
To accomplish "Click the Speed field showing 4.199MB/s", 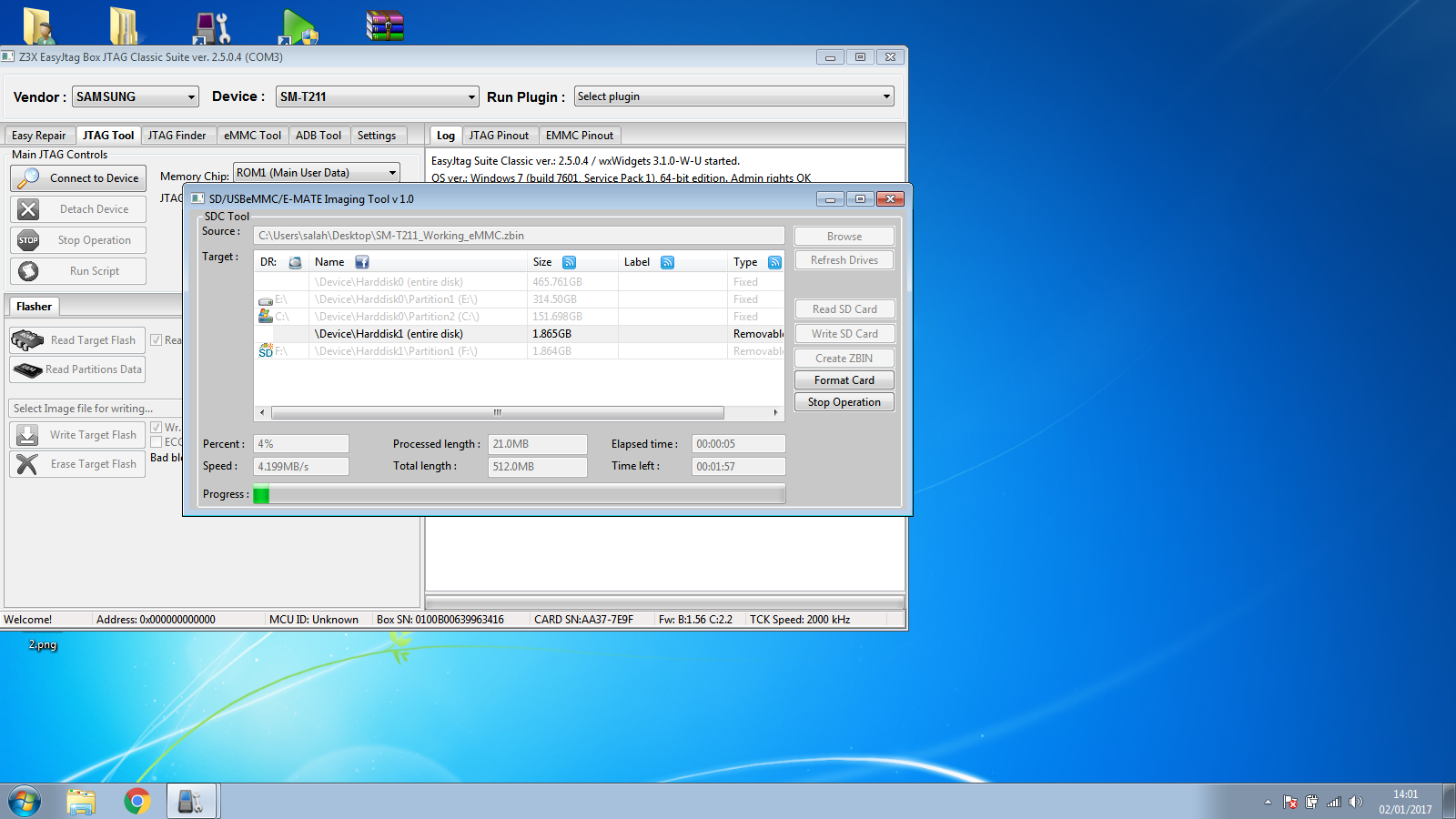I will tap(301, 466).
